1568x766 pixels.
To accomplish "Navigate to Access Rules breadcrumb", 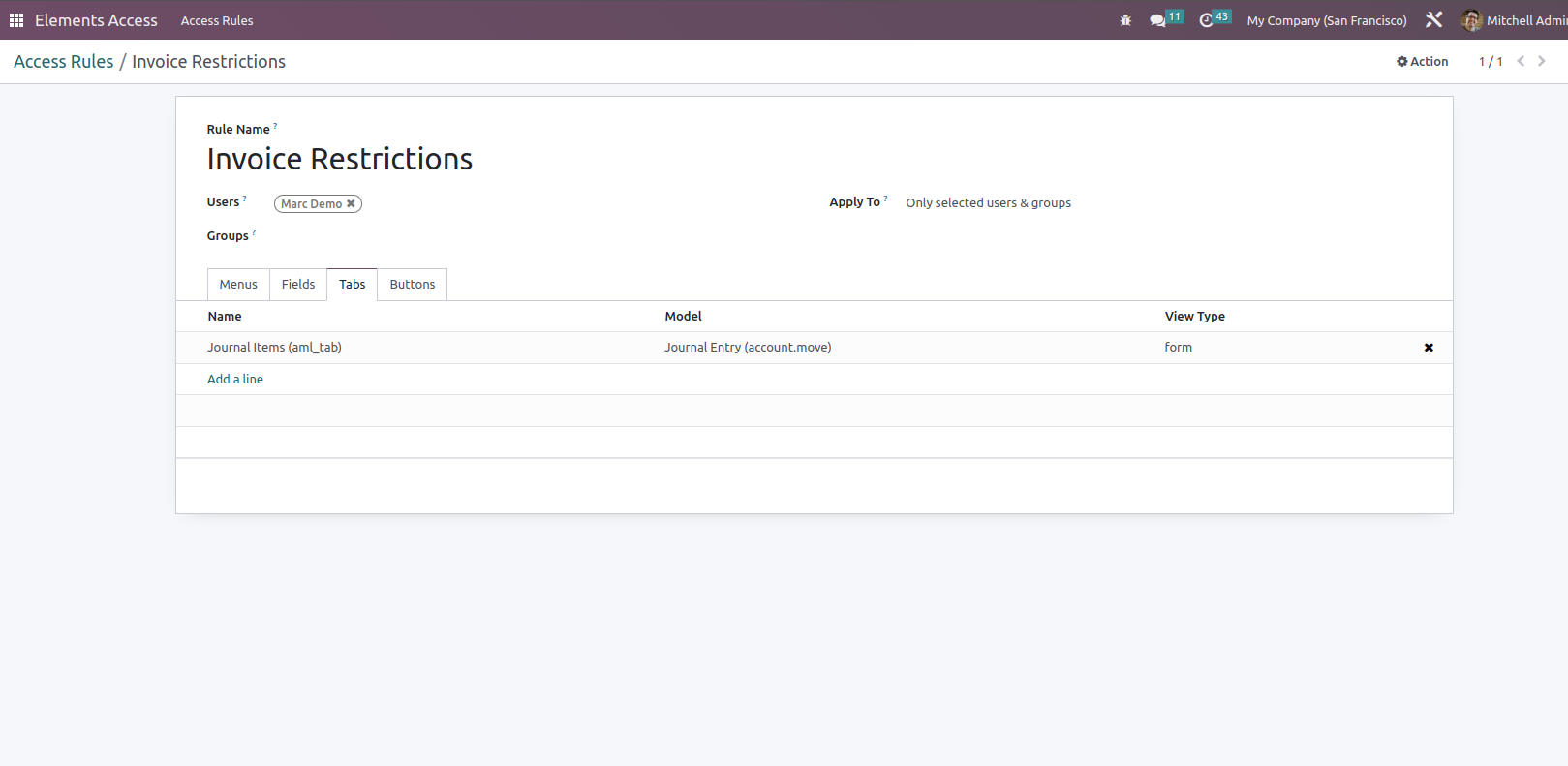I will coord(63,62).
